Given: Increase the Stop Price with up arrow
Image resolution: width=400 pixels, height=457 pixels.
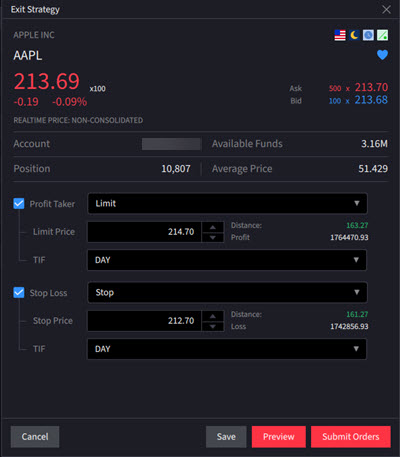Looking at the screenshot, I should point(213,316).
